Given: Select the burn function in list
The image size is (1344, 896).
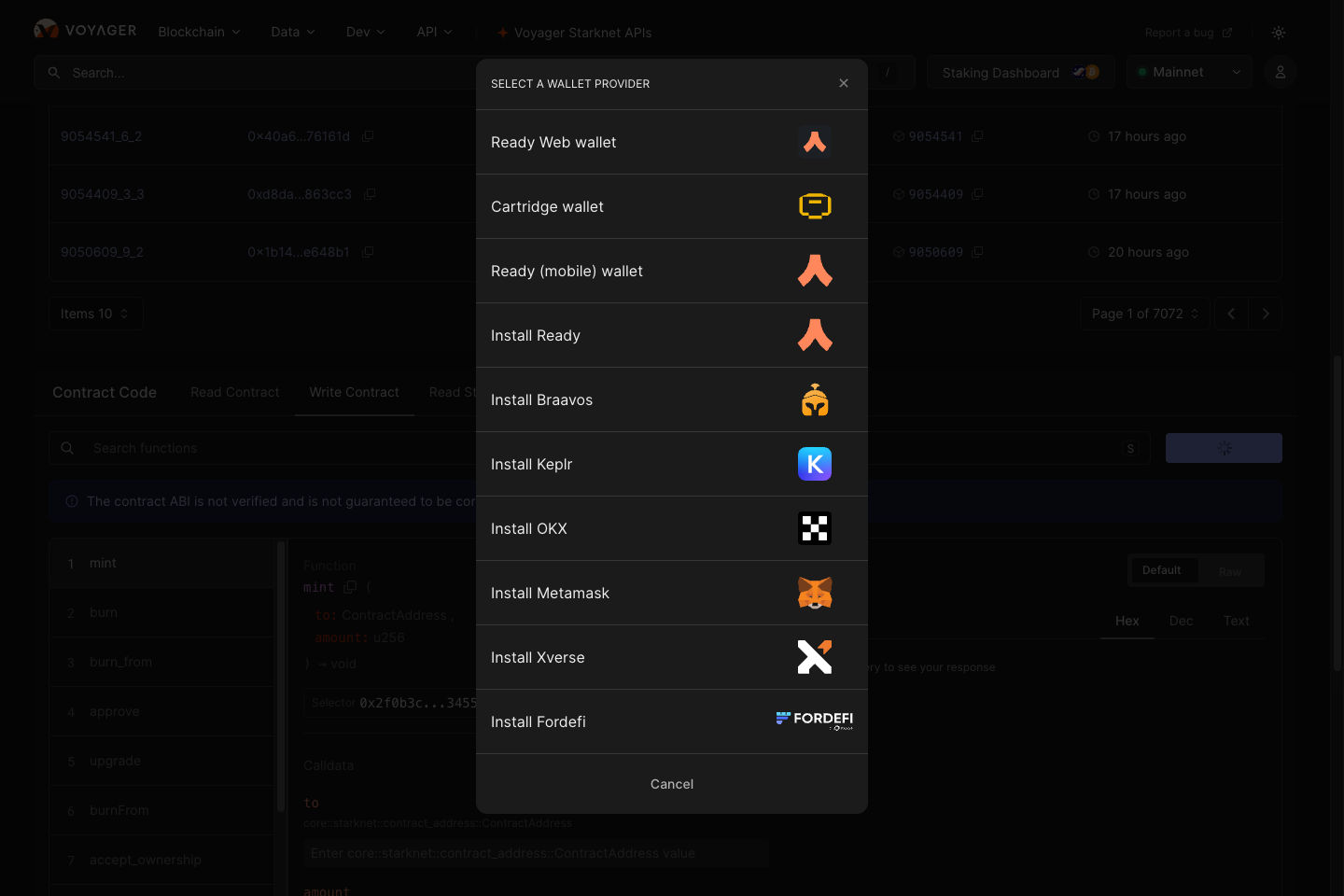Looking at the screenshot, I should (163, 612).
